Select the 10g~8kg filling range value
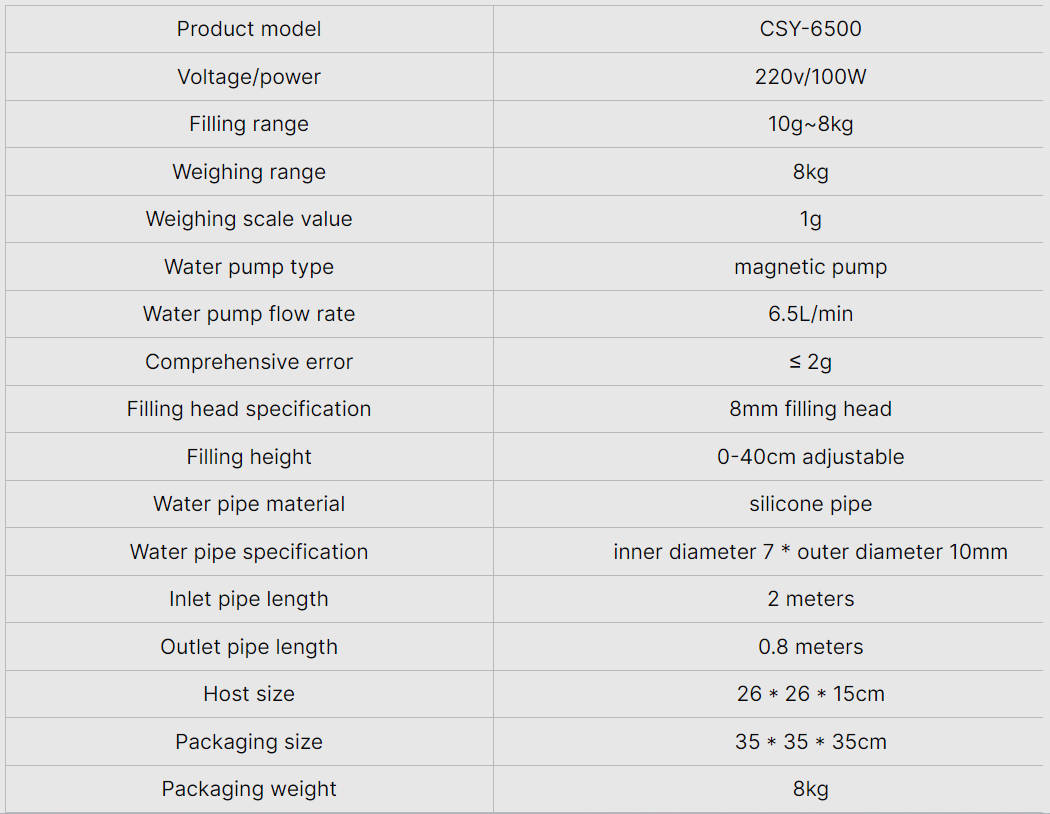 click(810, 124)
